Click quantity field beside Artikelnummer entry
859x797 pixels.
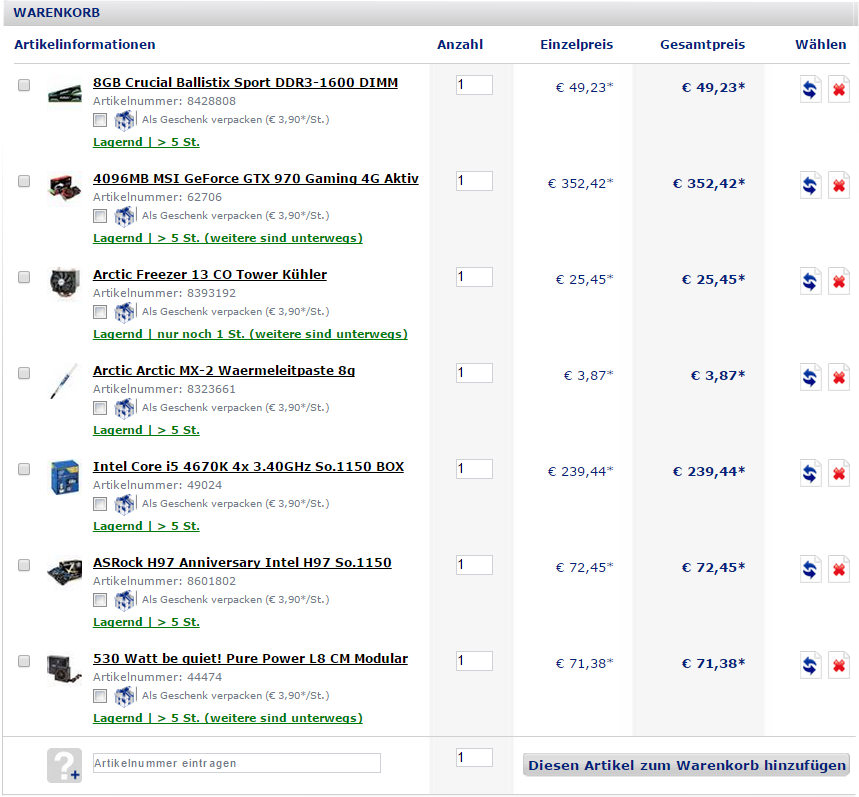point(474,758)
